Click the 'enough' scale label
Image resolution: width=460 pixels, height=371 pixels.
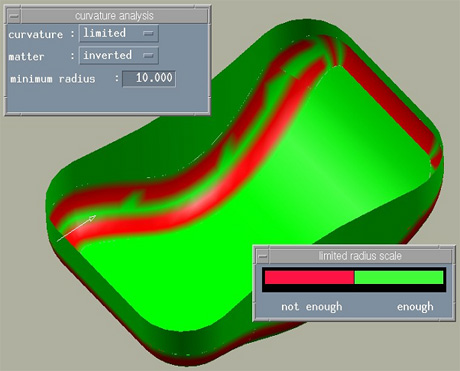pyautogui.click(x=415, y=307)
